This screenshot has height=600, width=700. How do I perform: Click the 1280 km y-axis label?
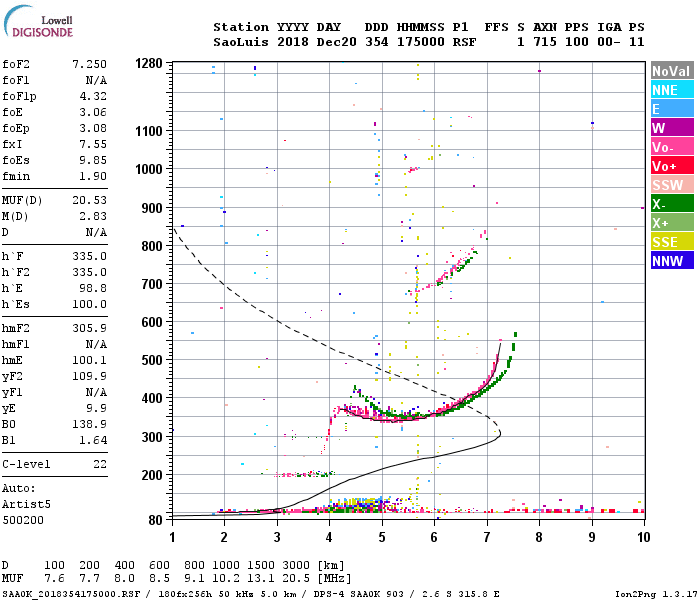tap(149, 63)
